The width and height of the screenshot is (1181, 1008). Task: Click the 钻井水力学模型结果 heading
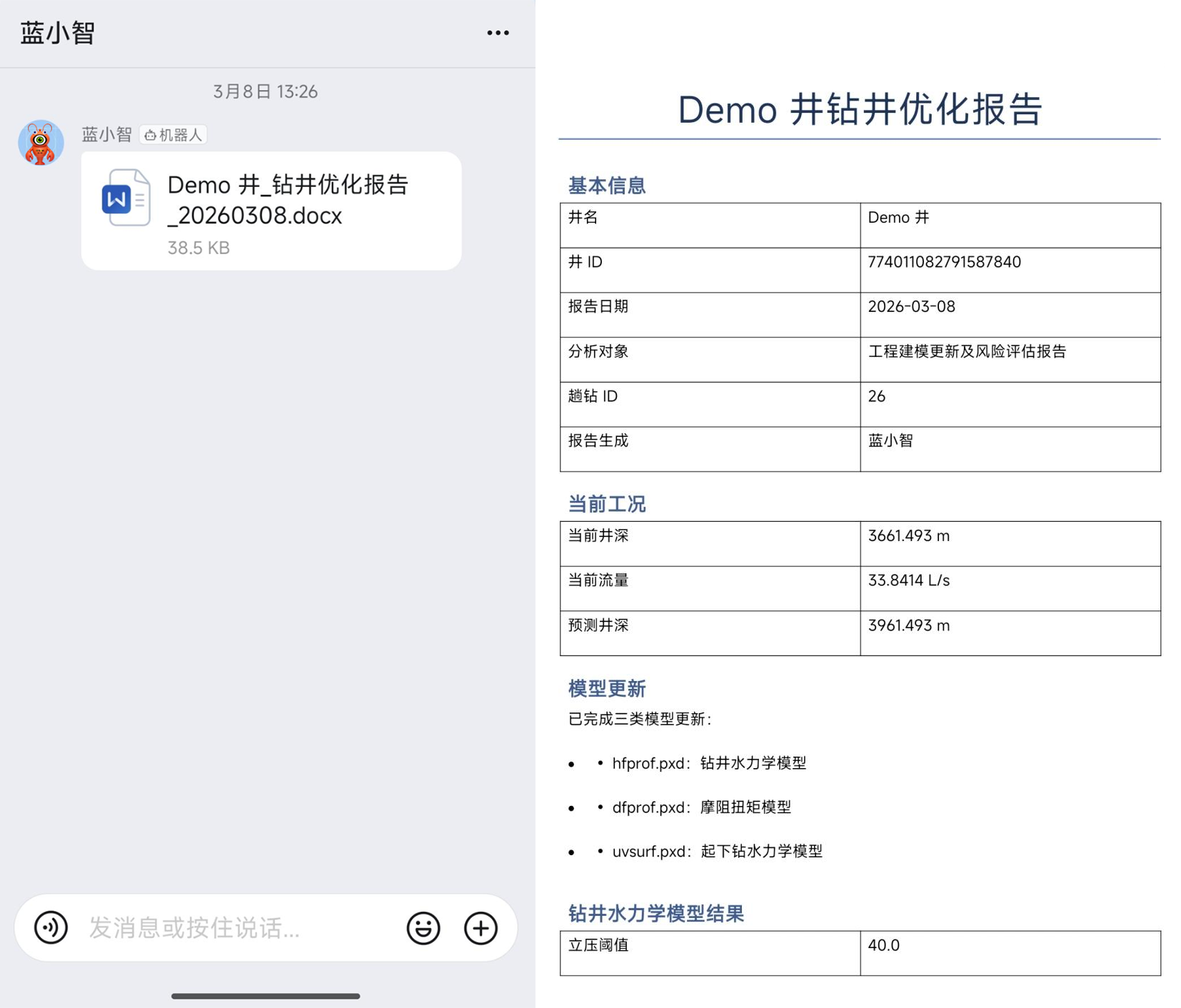pos(655,913)
